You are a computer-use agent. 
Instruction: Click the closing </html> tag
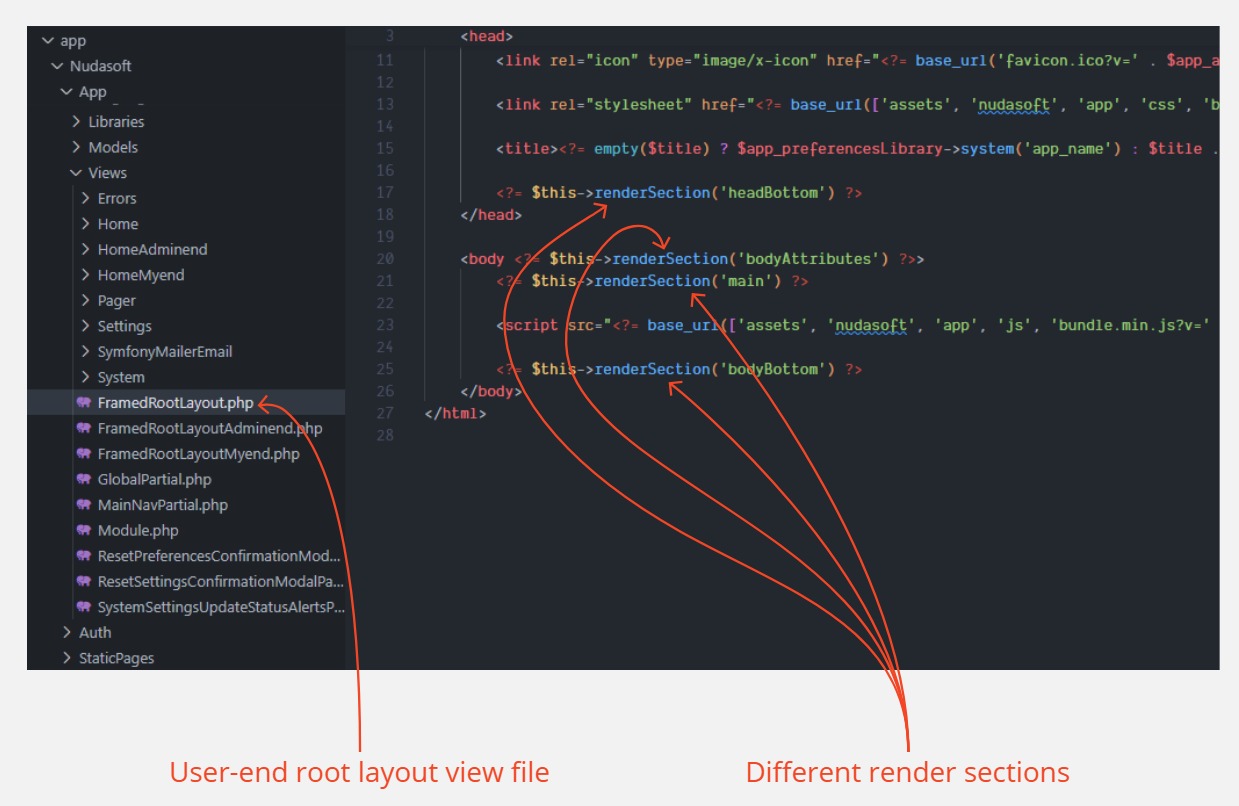(456, 413)
